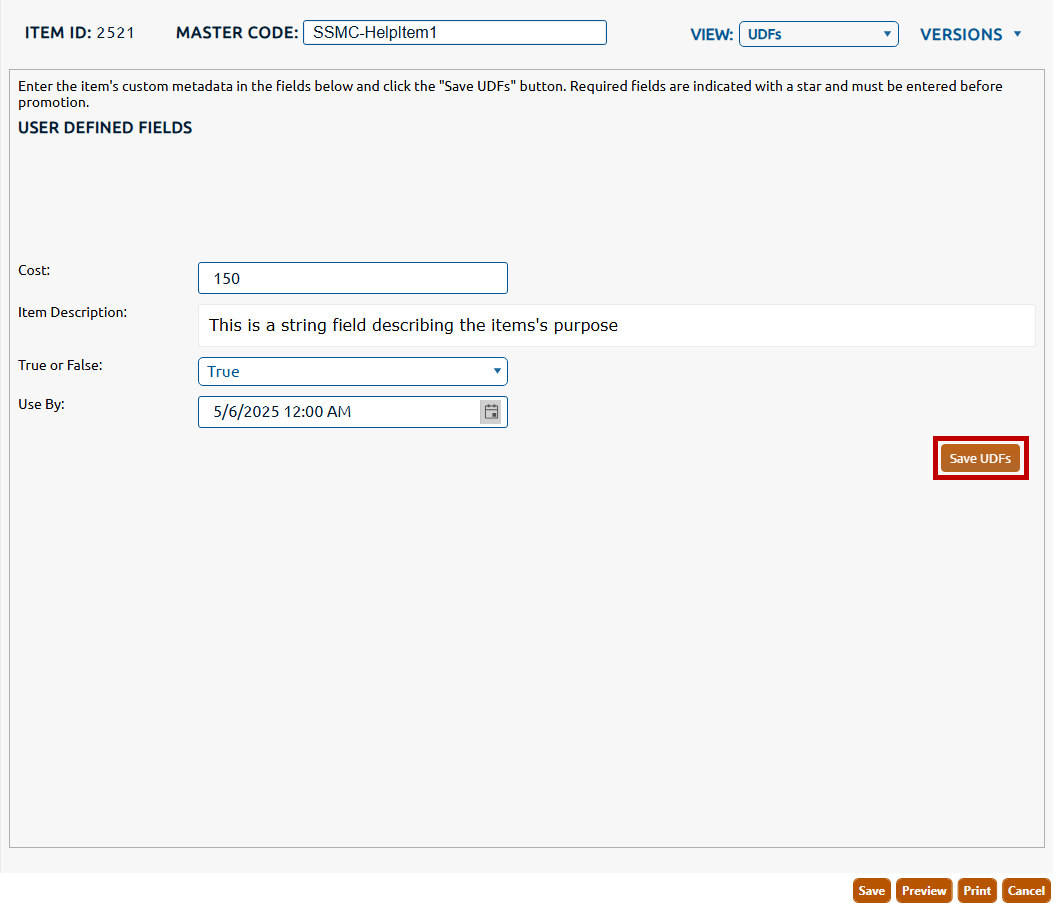Screen dimensions: 1057x908
Task: Expand the True or False dropdown
Action: point(352,372)
